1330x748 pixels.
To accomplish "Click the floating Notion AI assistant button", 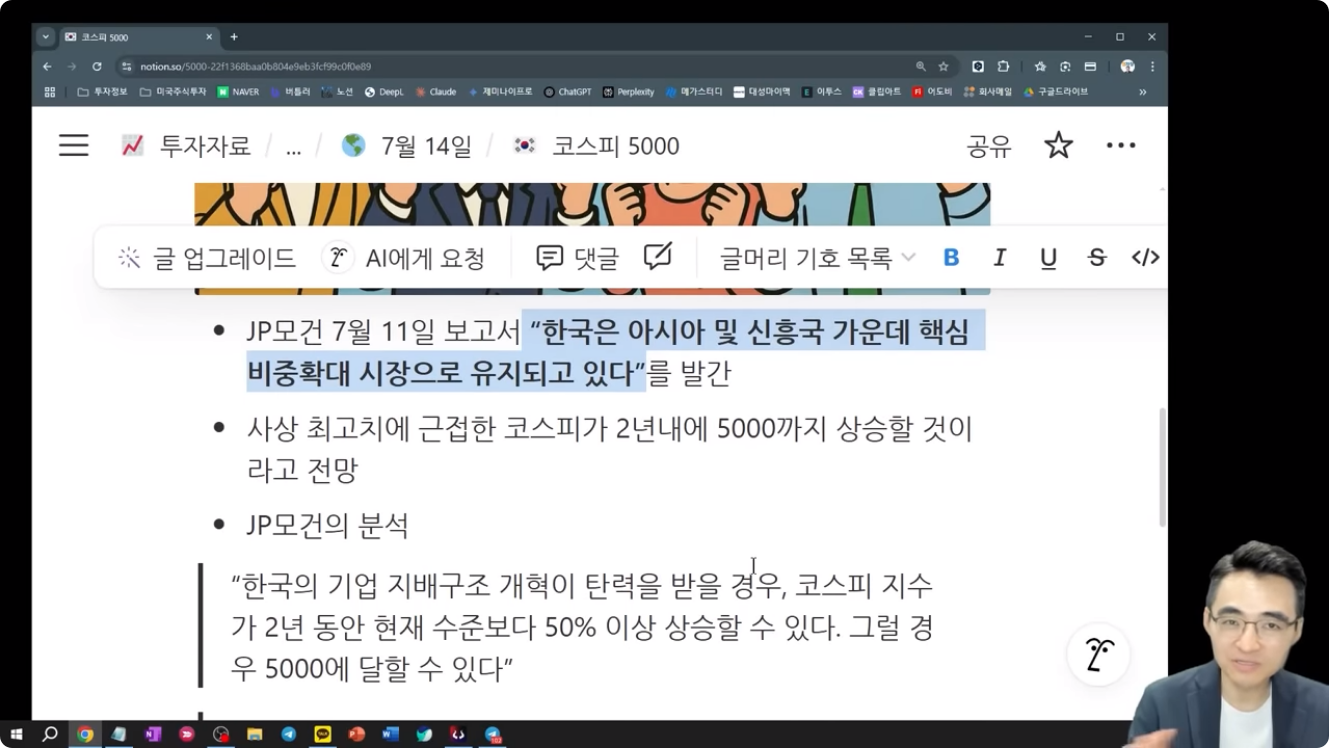I will coord(1099,655).
